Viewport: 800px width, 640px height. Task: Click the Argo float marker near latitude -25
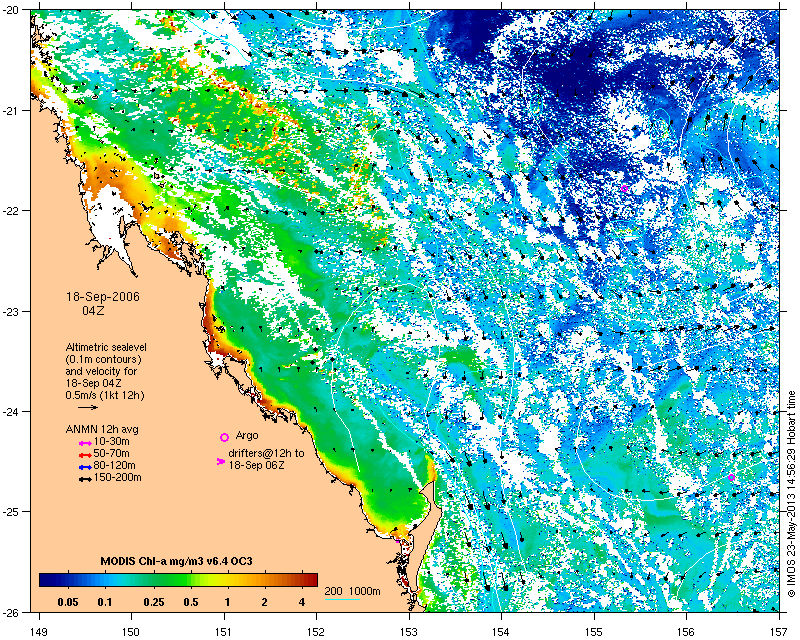coord(731,477)
